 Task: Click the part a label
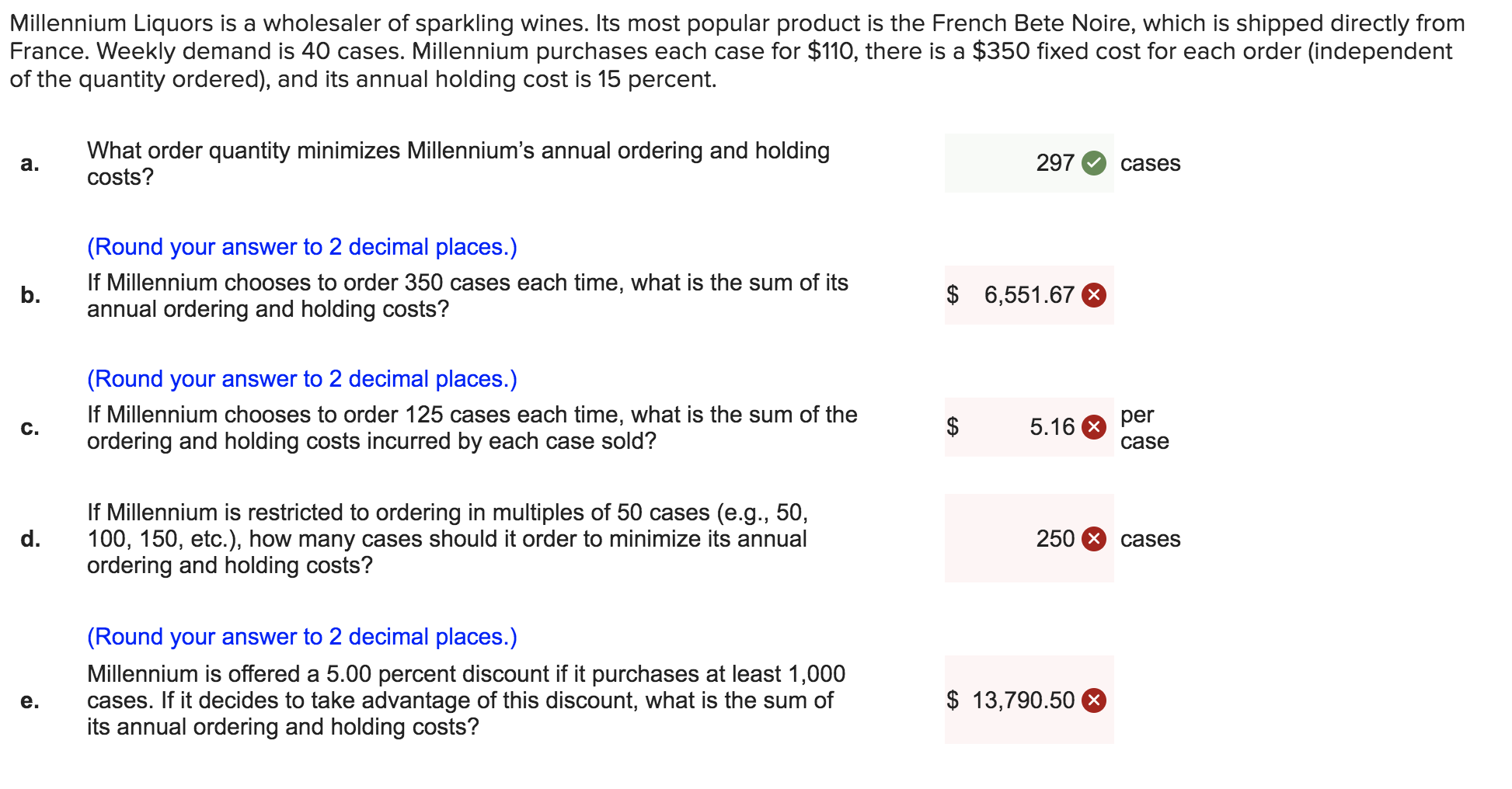[x=30, y=163]
